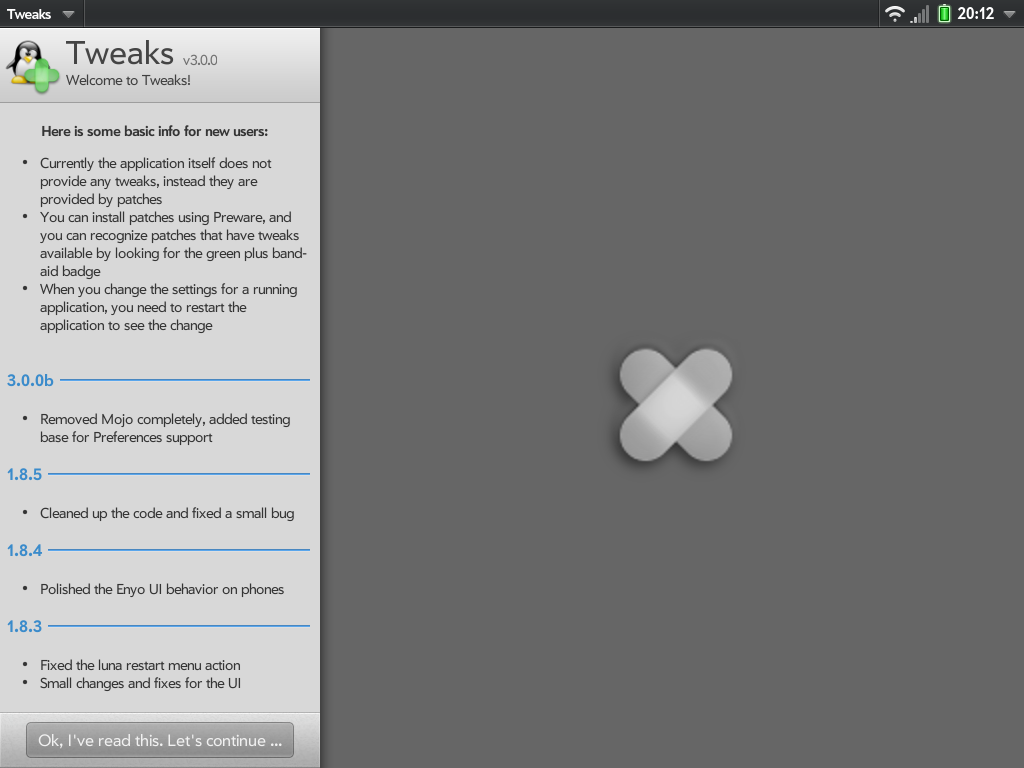Click the large band-aid cross icon
Image resolution: width=1024 pixels, height=768 pixels.
tap(676, 405)
